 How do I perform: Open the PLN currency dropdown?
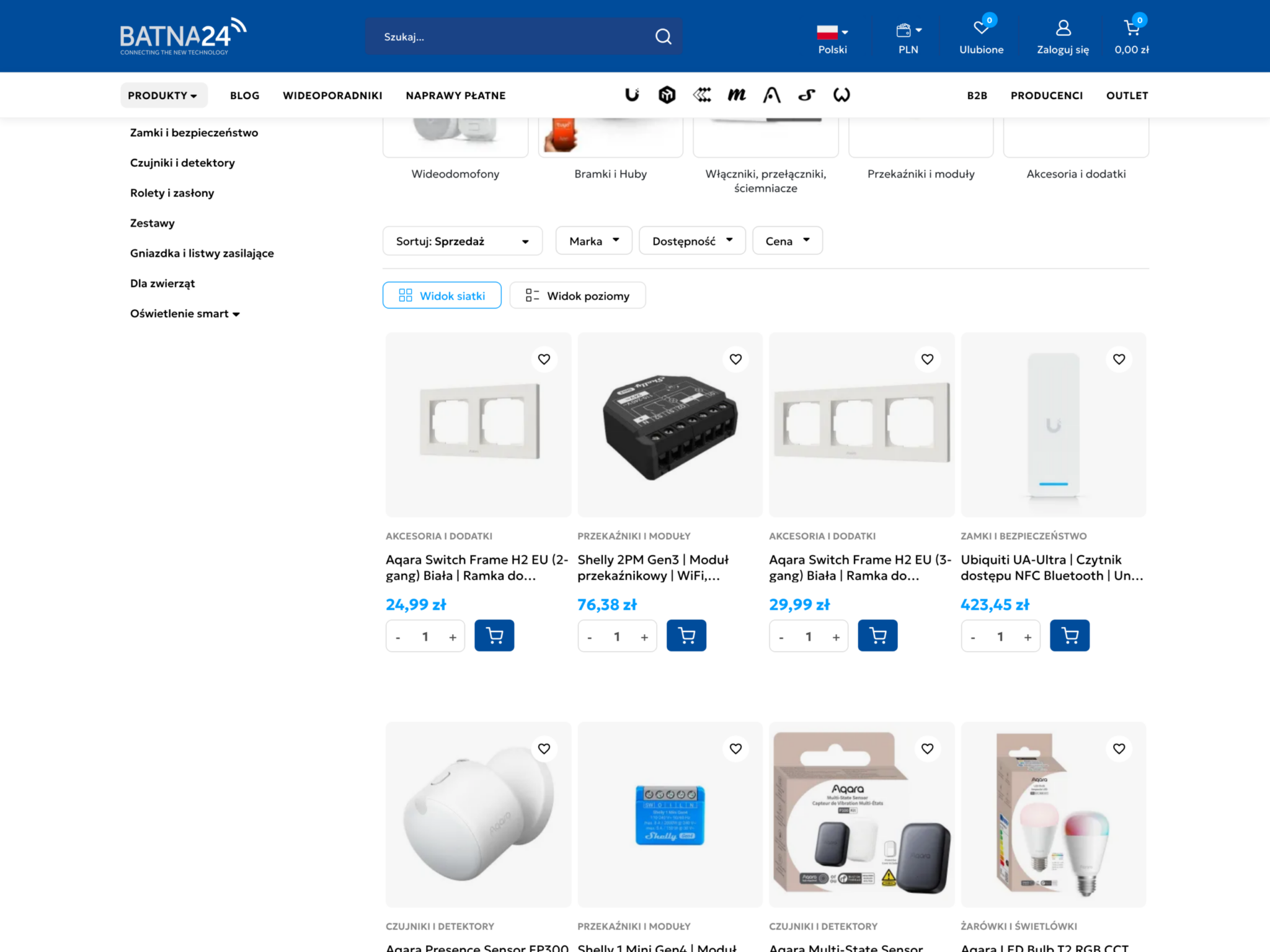pos(908,39)
